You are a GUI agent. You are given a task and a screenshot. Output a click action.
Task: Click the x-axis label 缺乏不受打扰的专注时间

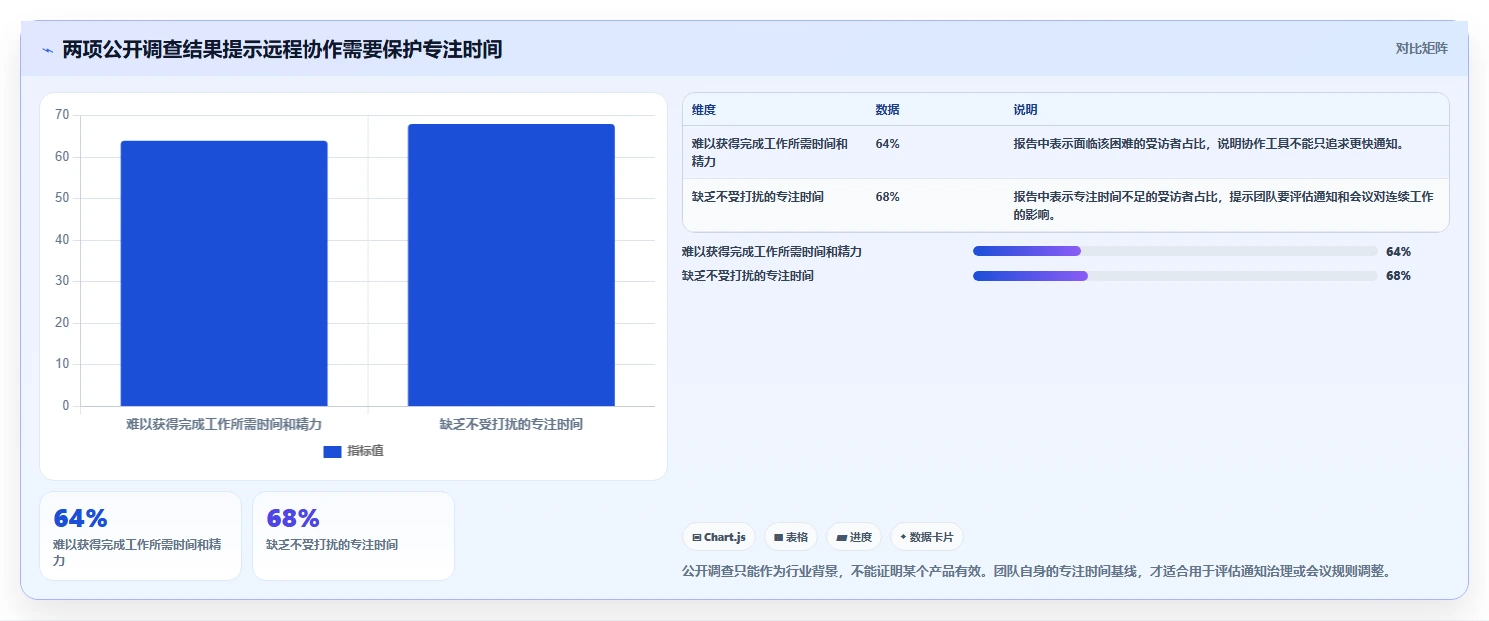511,424
